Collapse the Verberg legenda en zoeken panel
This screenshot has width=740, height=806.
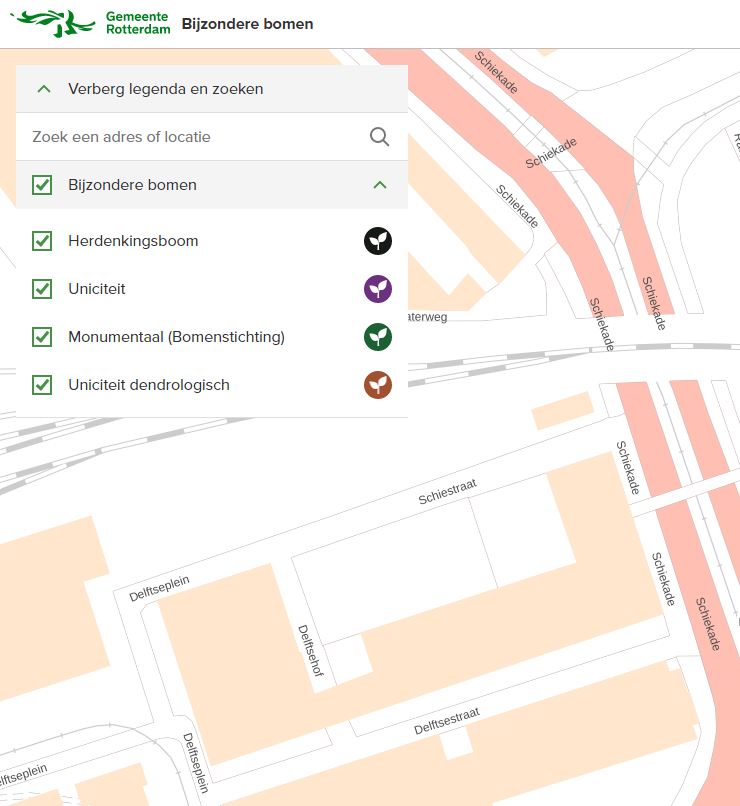tap(212, 89)
